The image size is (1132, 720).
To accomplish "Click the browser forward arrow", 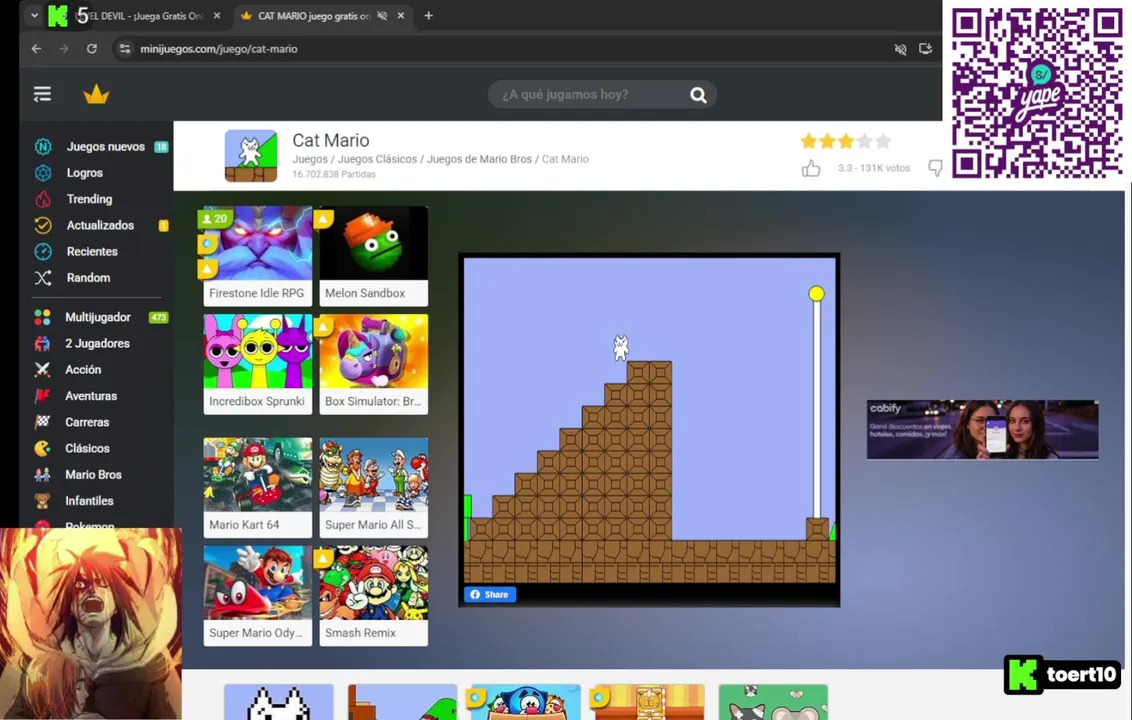I will (x=64, y=49).
